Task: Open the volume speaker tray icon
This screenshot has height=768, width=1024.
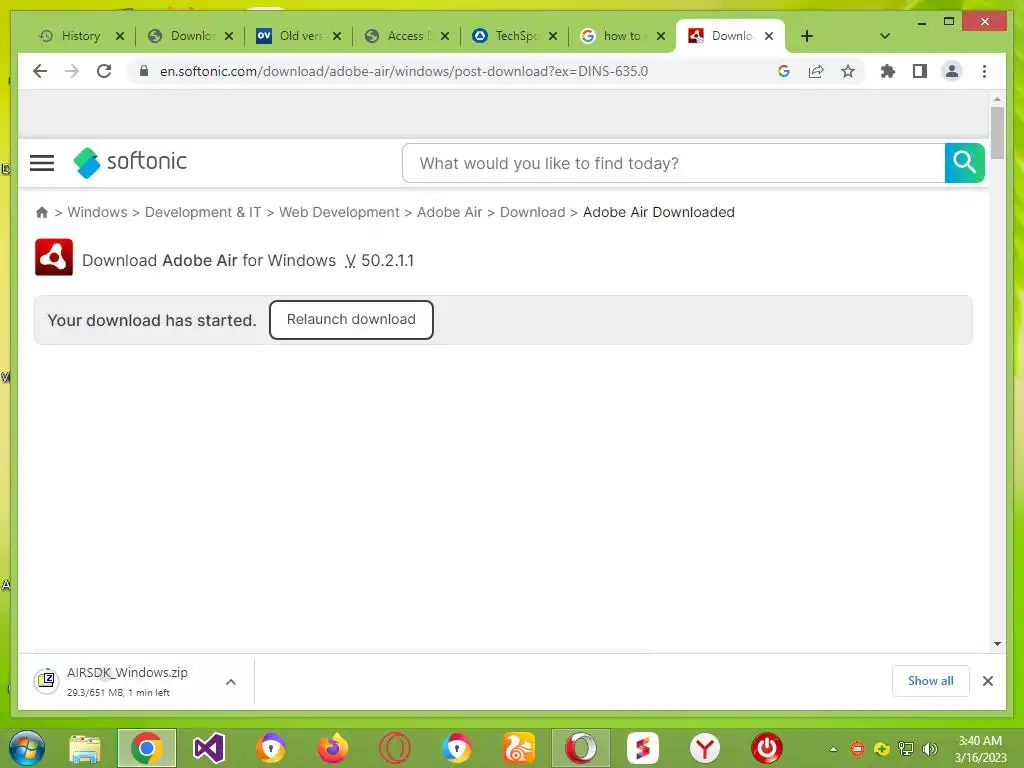Action: [929, 749]
